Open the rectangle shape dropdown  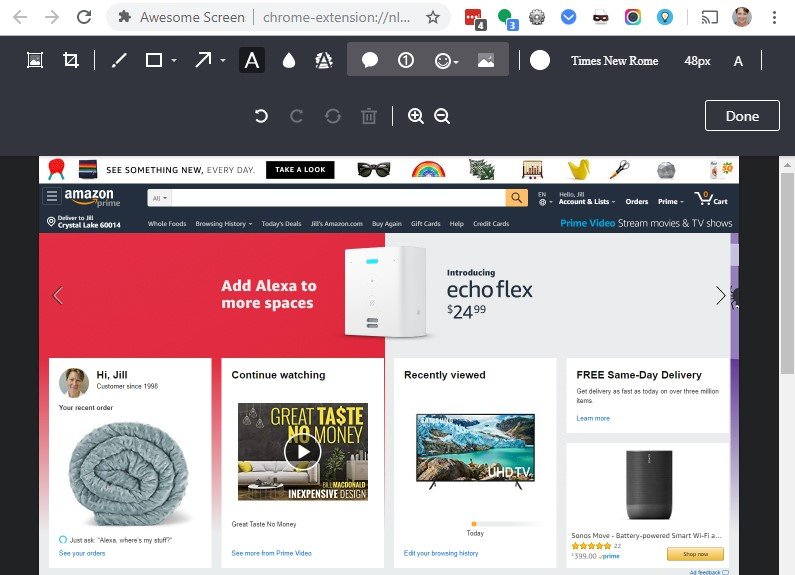[x=174, y=61]
